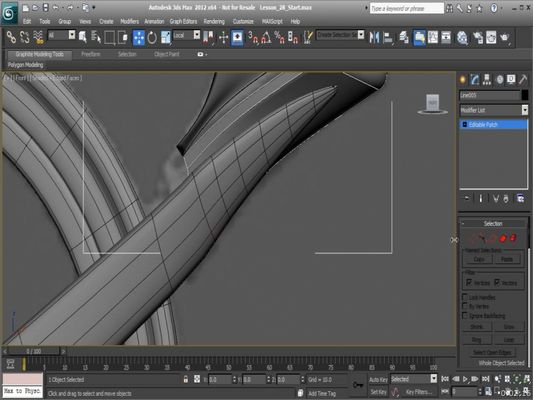The width and height of the screenshot is (533, 400).
Task: Switch to the Freeform ribbon tab
Action: pos(91,54)
